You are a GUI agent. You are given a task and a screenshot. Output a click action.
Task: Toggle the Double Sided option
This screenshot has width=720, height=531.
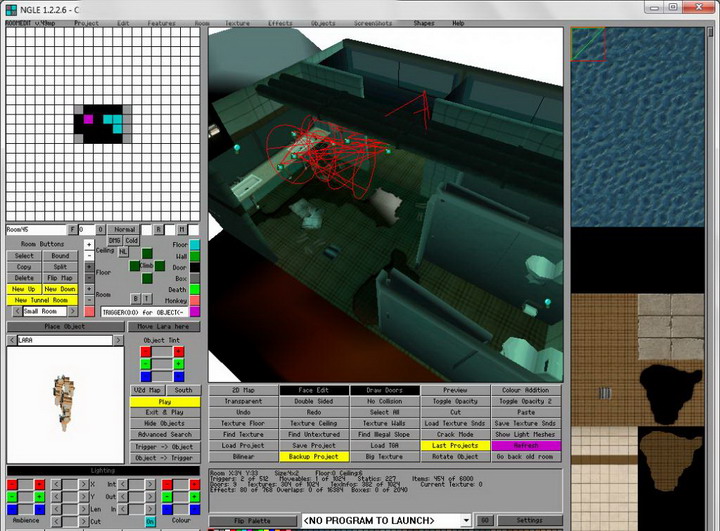[314, 401]
